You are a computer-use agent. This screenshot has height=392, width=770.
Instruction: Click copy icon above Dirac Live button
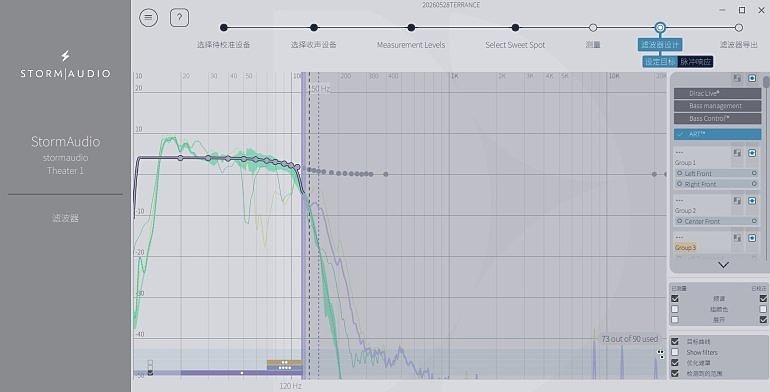pyautogui.click(x=737, y=78)
